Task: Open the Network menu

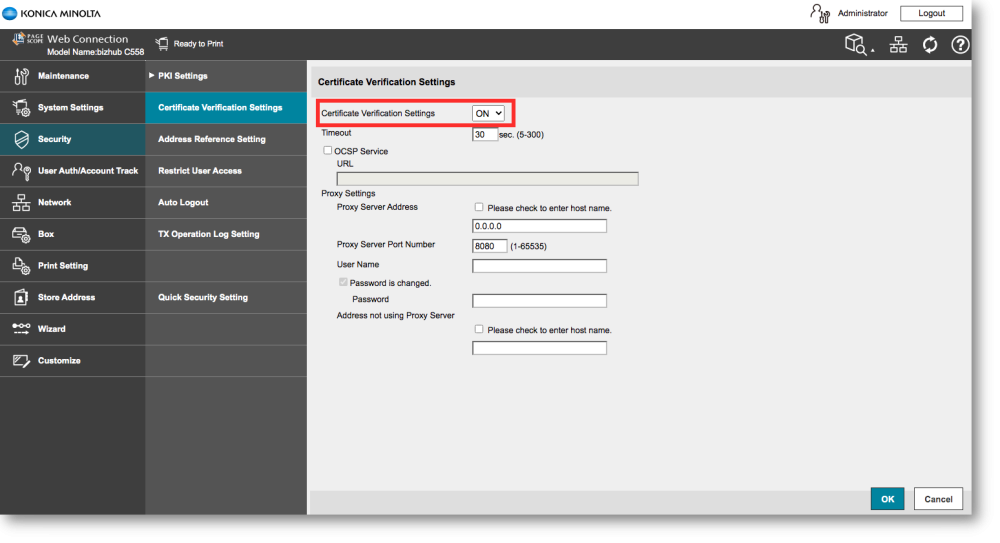Action: (73, 202)
